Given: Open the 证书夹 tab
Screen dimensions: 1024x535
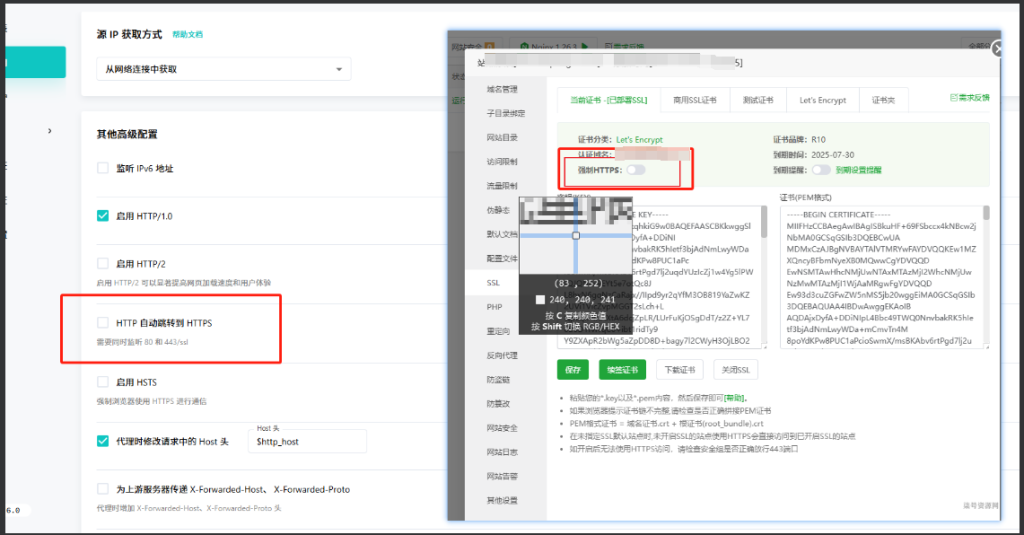Looking at the screenshot, I should [884, 100].
